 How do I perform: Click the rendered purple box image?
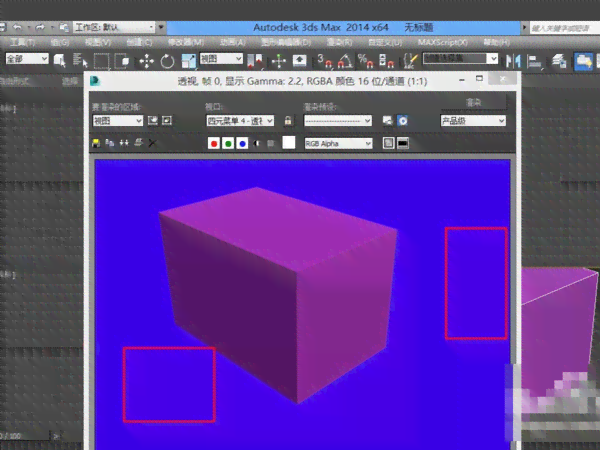click(x=279, y=295)
